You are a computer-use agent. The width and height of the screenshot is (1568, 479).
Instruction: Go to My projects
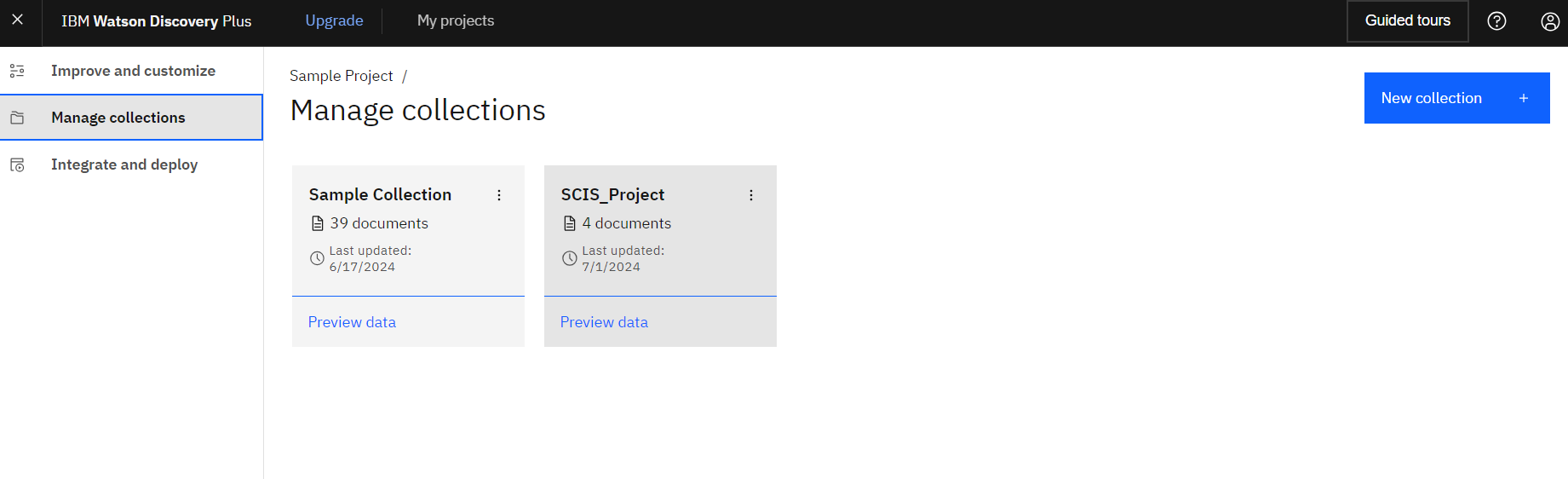(x=456, y=20)
